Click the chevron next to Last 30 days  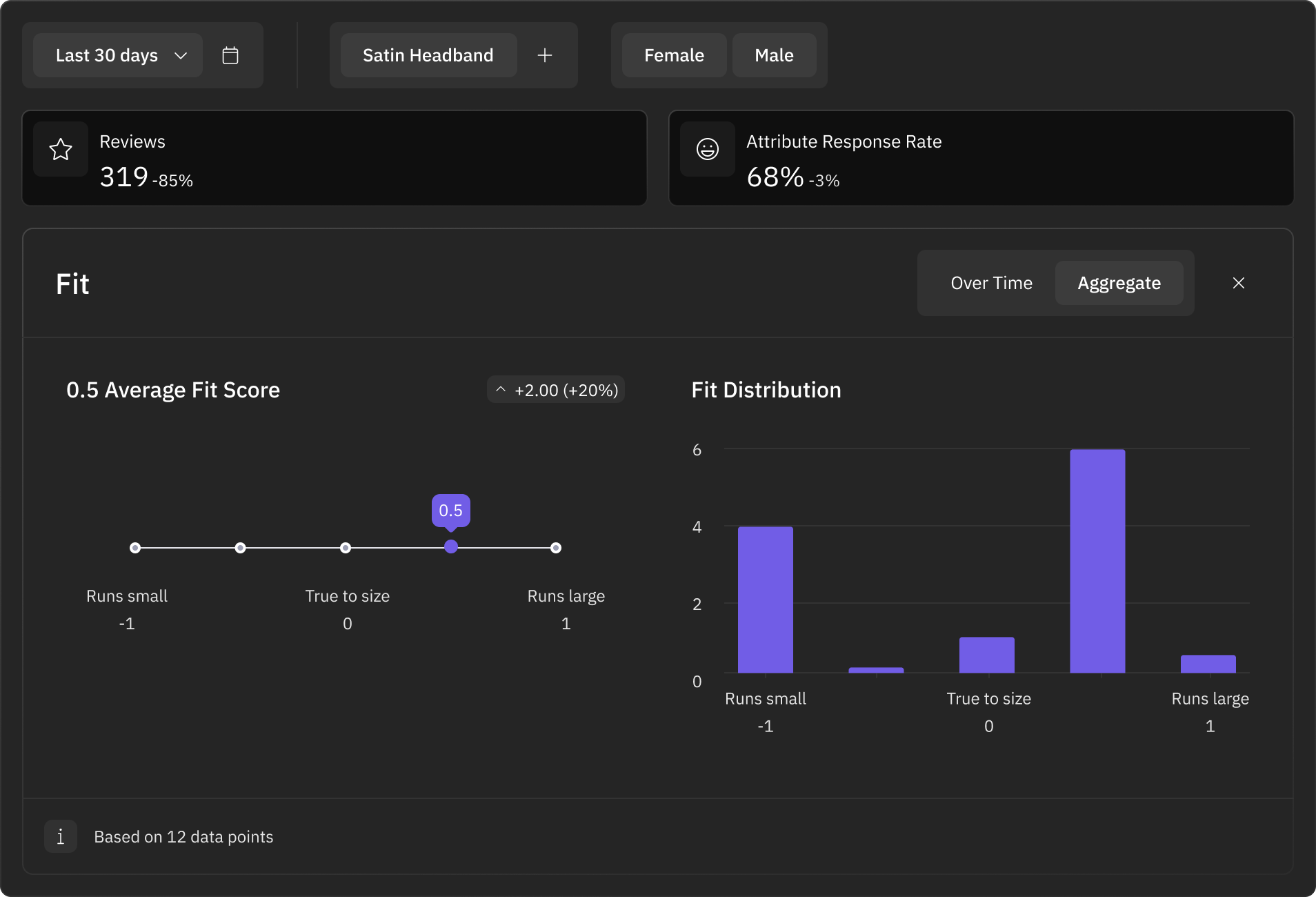pyautogui.click(x=181, y=55)
